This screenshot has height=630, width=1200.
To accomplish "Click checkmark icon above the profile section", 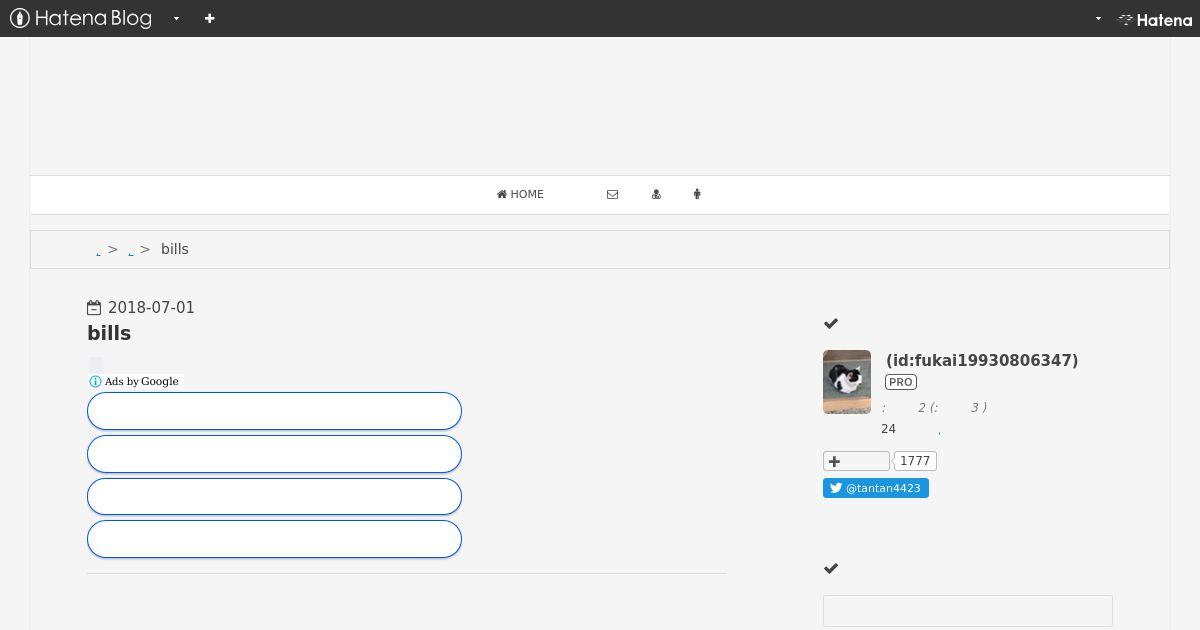I will (x=831, y=323).
